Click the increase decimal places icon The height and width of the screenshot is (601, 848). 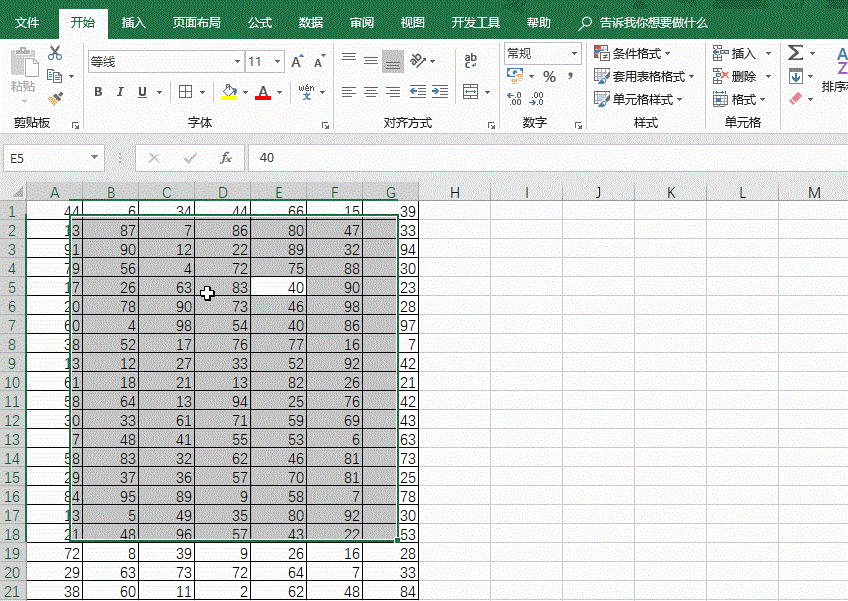coord(514,98)
